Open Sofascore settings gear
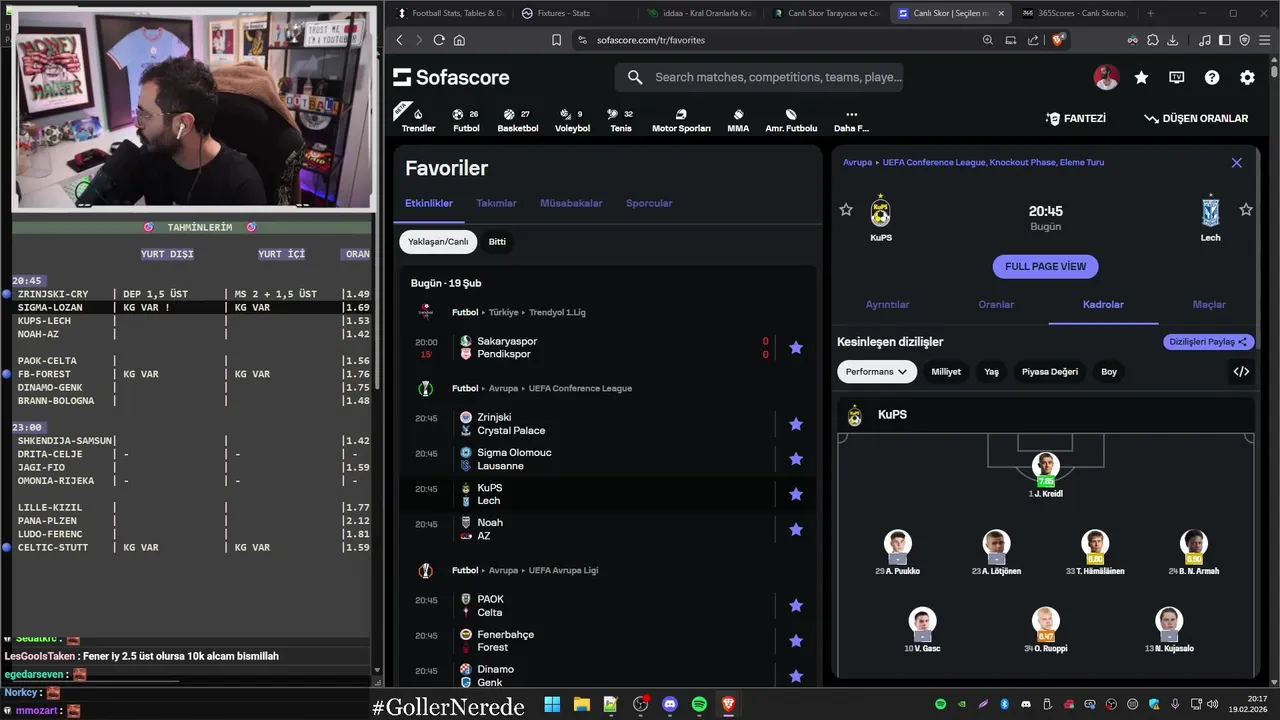 click(x=1247, y=77)
